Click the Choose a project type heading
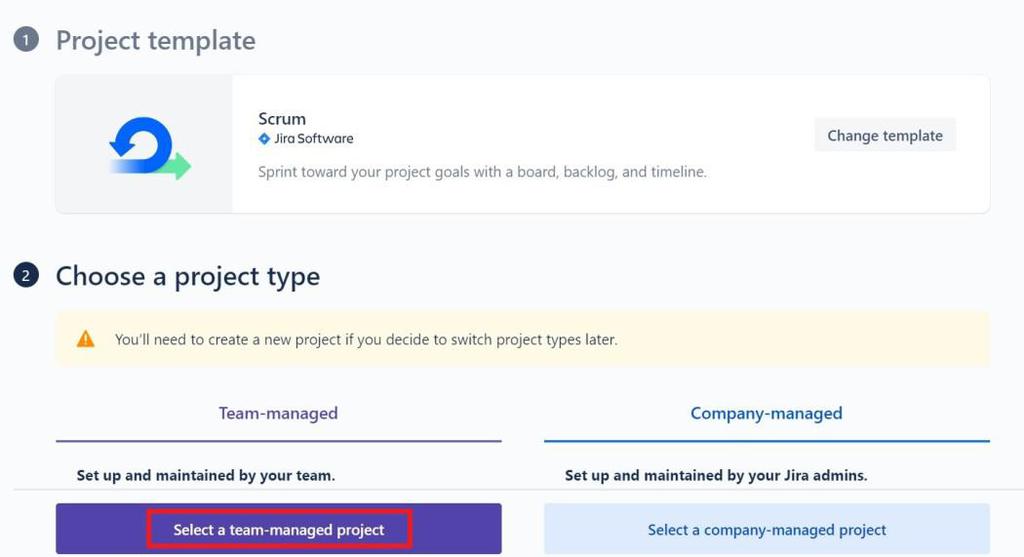 188,276
